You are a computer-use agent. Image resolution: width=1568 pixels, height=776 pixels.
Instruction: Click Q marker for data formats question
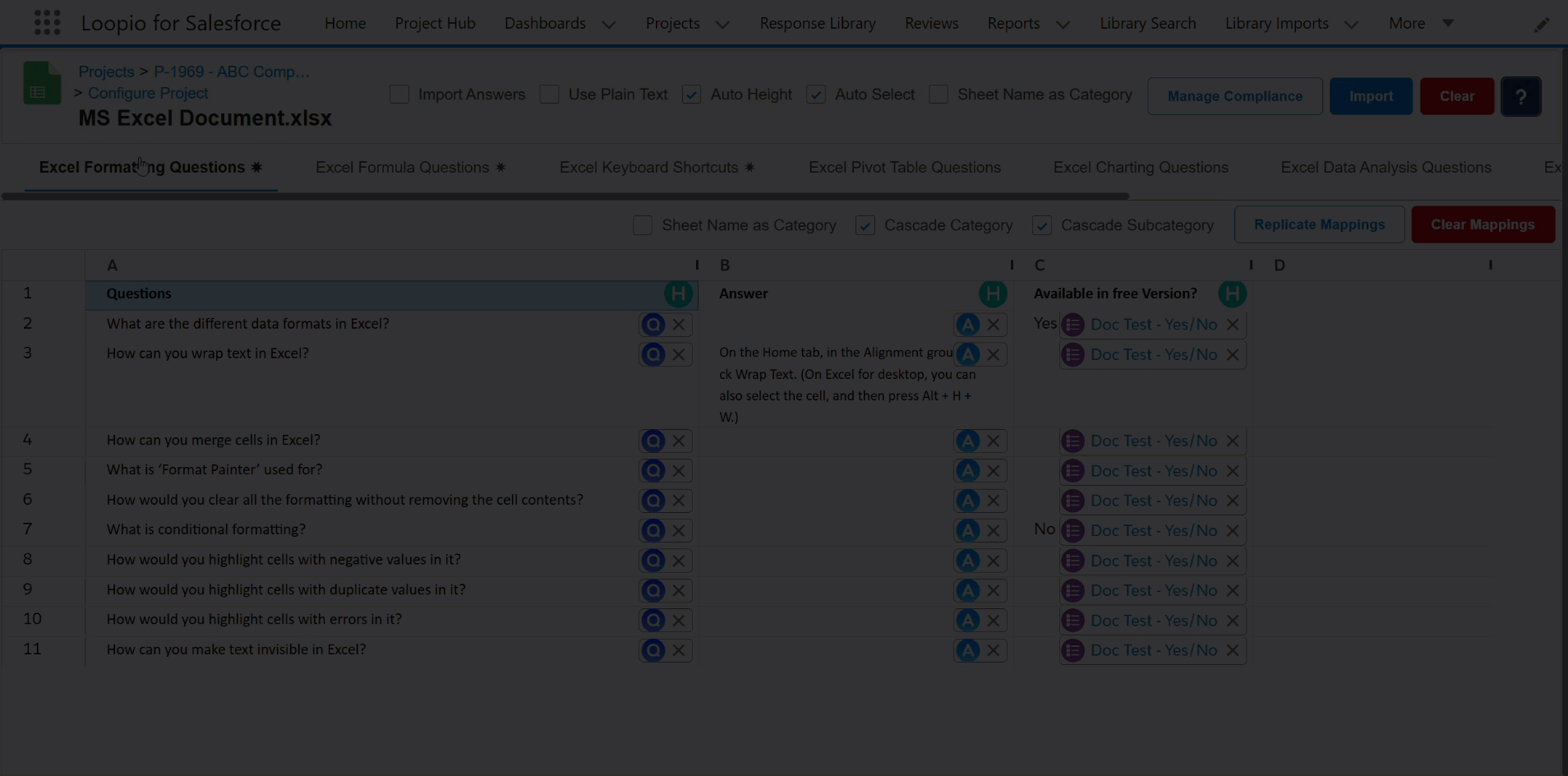coord(653,325)
